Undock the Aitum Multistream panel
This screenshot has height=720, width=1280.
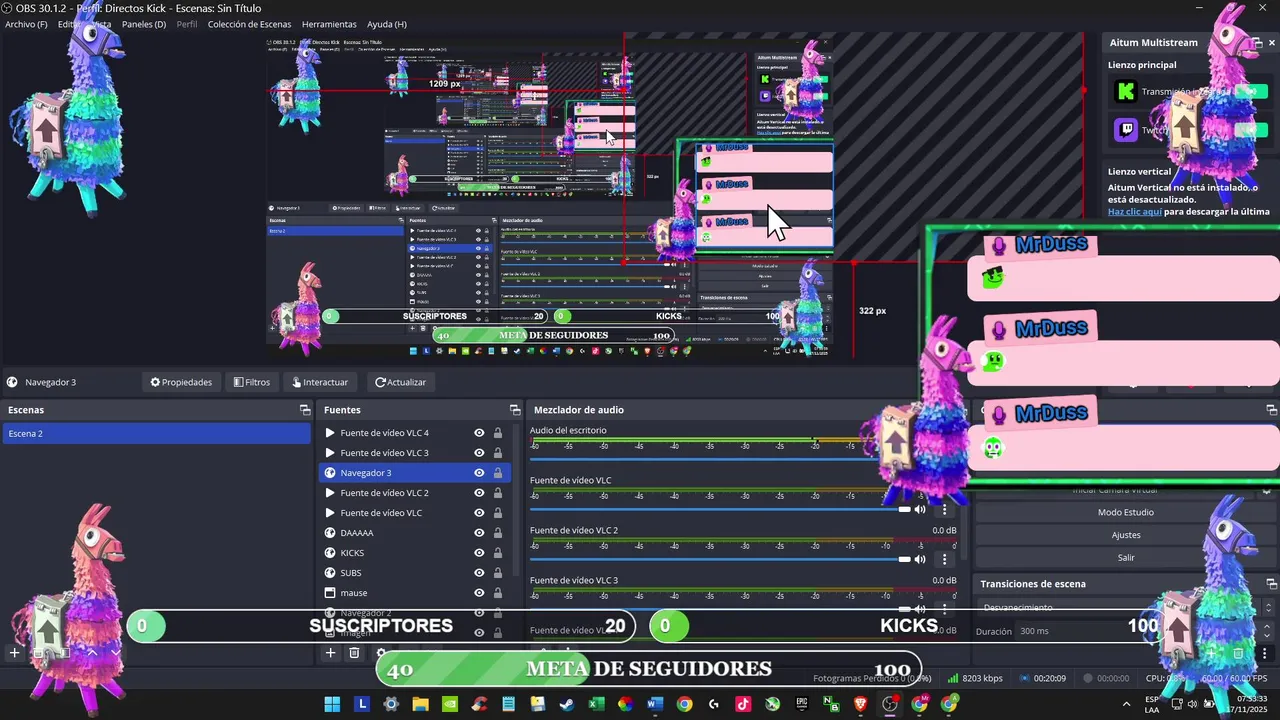(x=1257, y=43)
